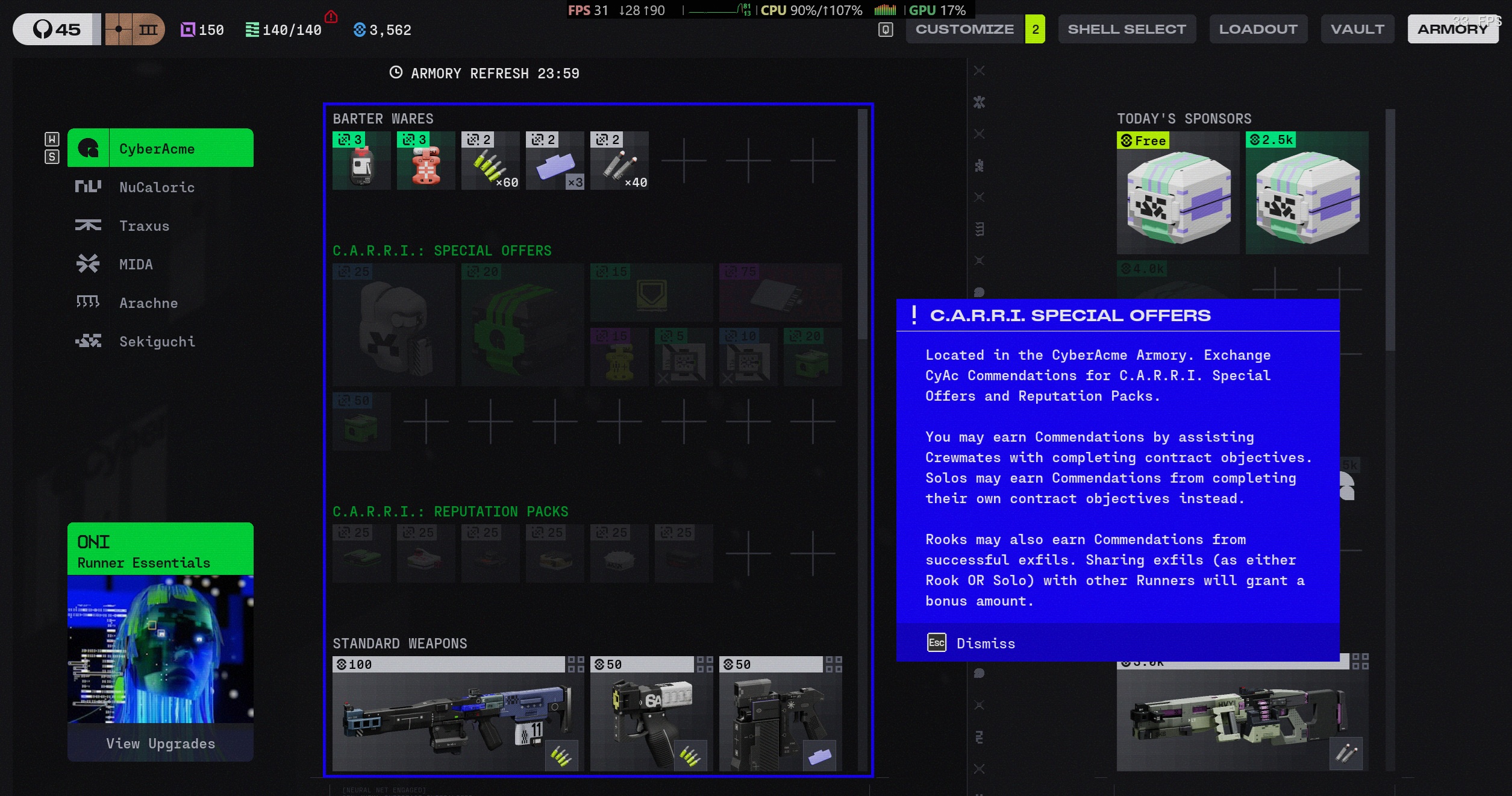Viewport: 1512px width, 796px height.
Task: Select CyberAcme faction icon
Action: 89,148
